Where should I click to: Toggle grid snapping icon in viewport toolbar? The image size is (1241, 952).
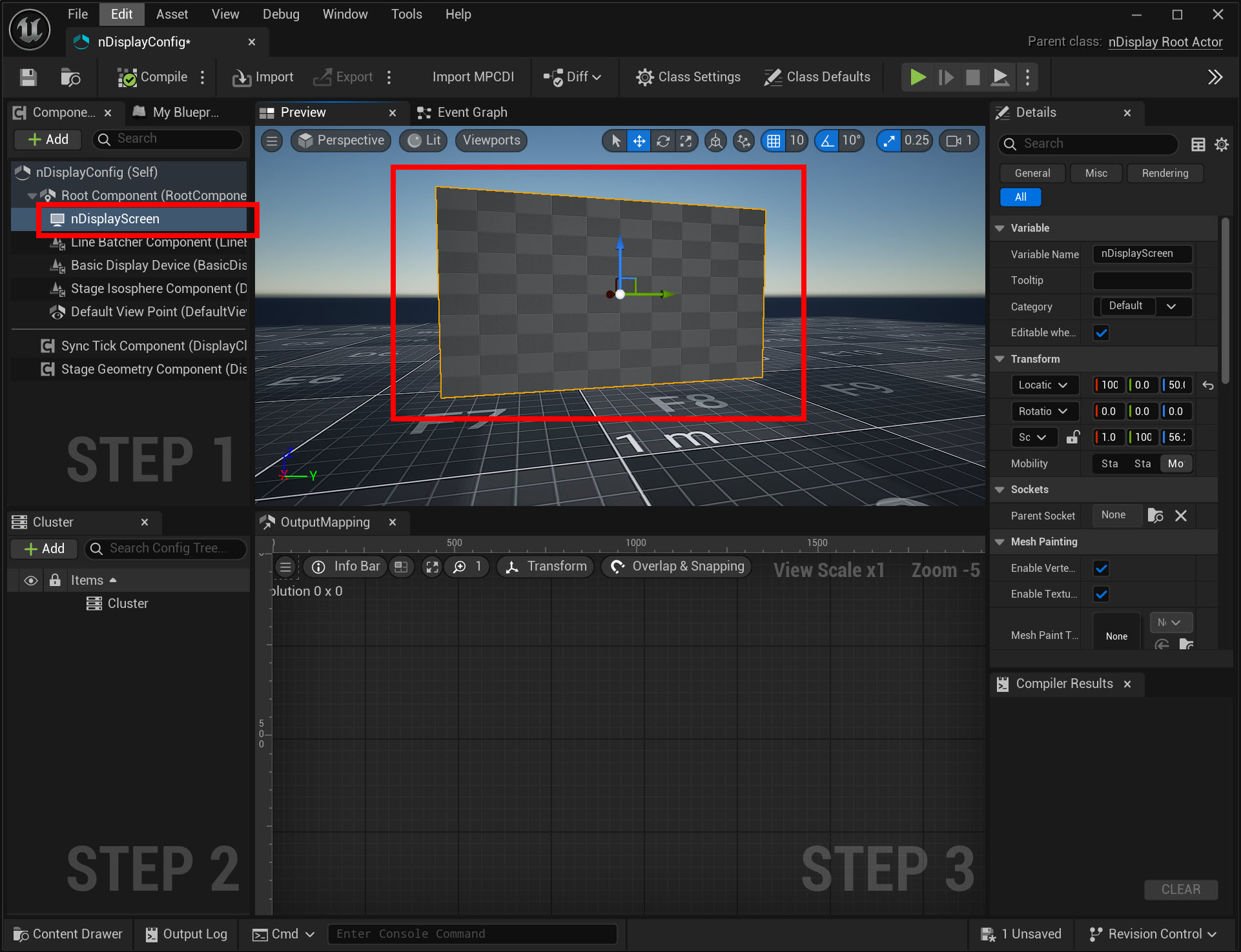coord(774,141)
